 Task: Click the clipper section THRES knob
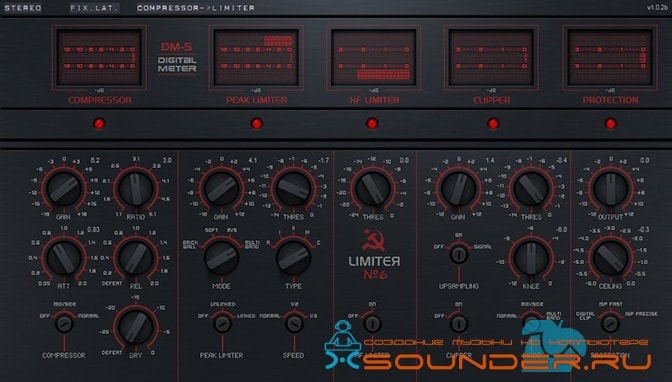531,189
